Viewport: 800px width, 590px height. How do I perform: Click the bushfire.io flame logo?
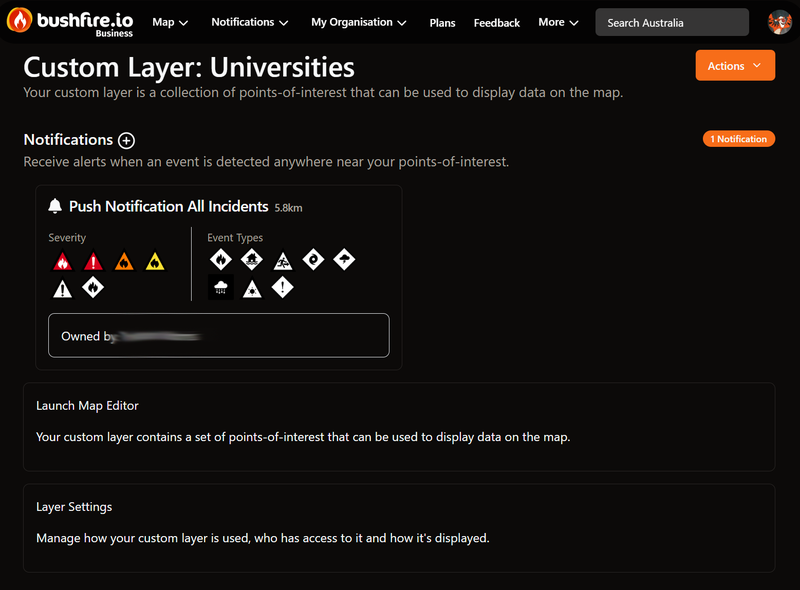[19, 20]
